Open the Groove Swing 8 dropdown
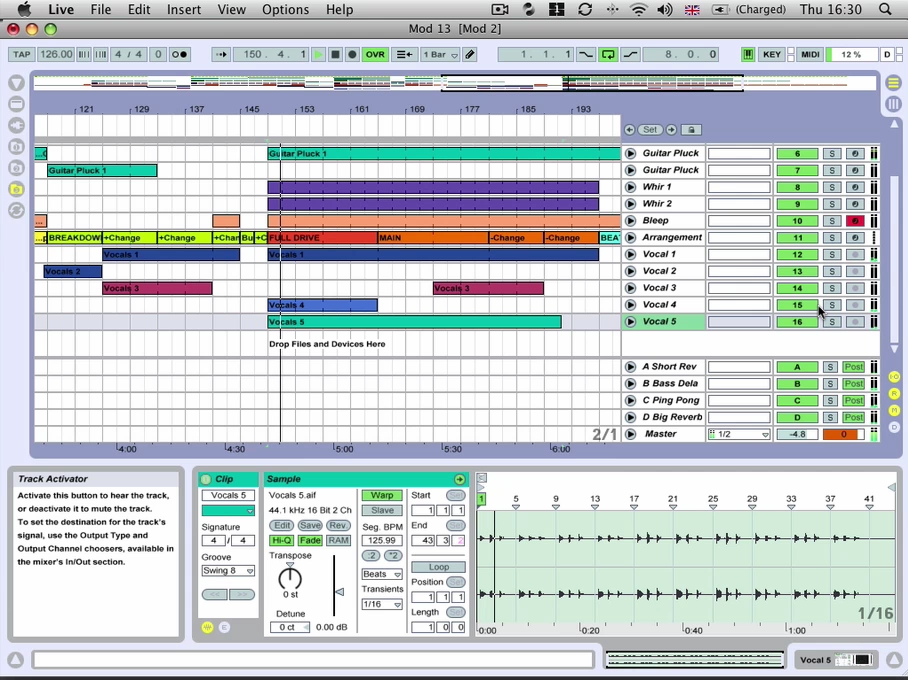This screenshot has height=680, width=908. [228, 571]
